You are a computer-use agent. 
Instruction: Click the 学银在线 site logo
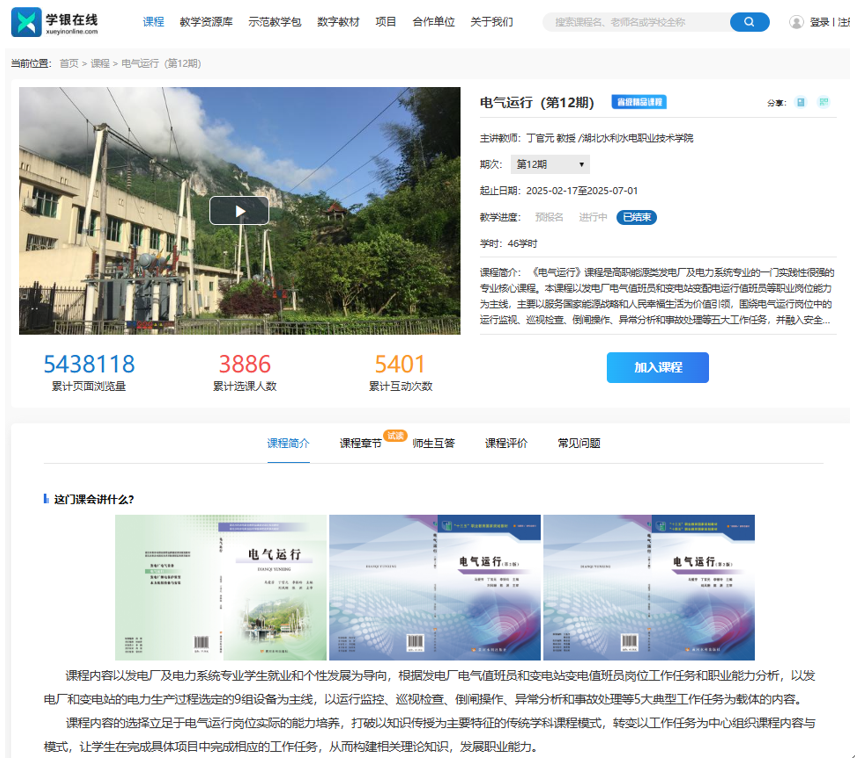56,22
